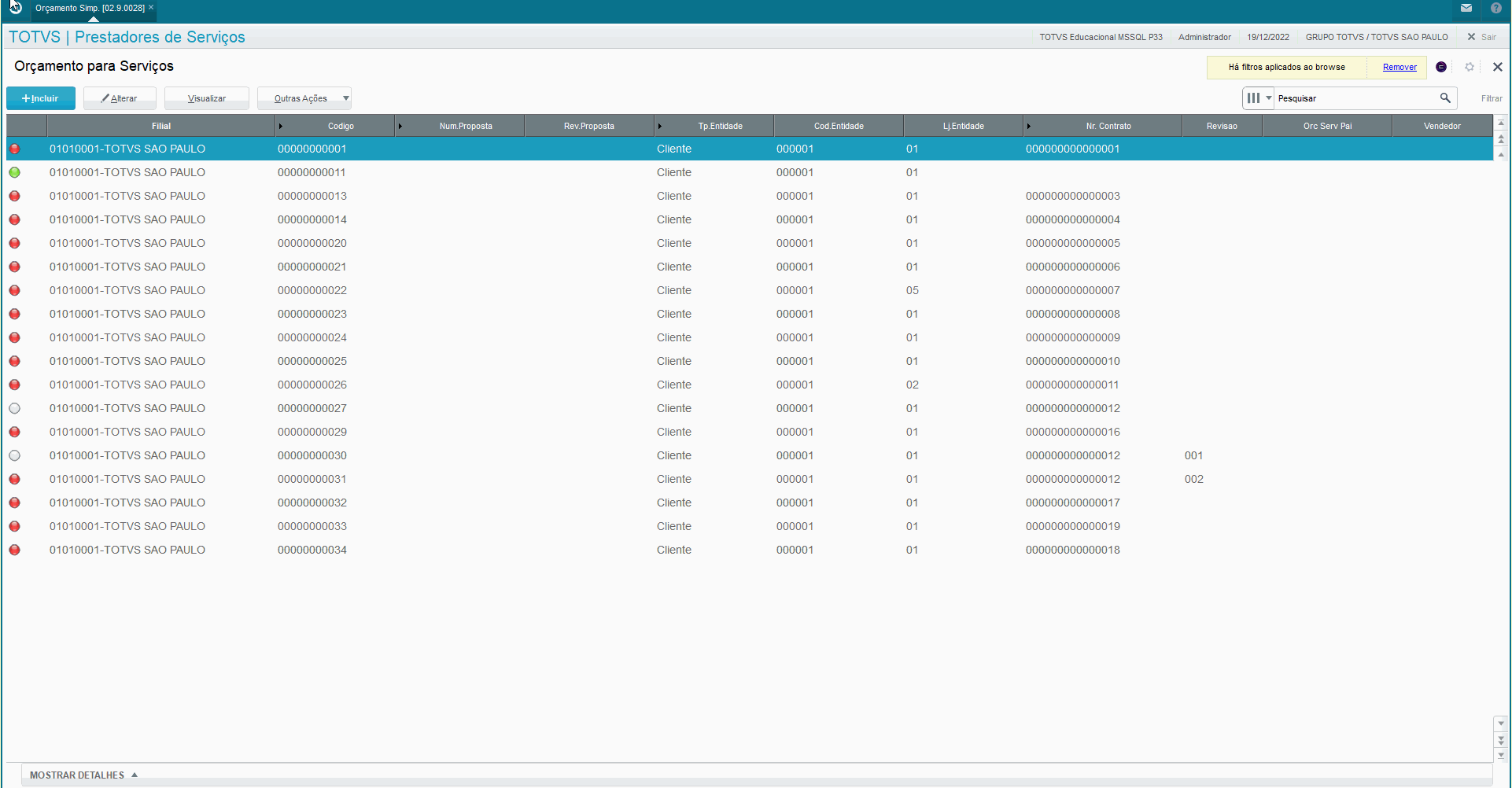This screenshot has width=1512, height=788.
Task: Click the red status icon for Codigo 00000000025
Action: (15, 361)
